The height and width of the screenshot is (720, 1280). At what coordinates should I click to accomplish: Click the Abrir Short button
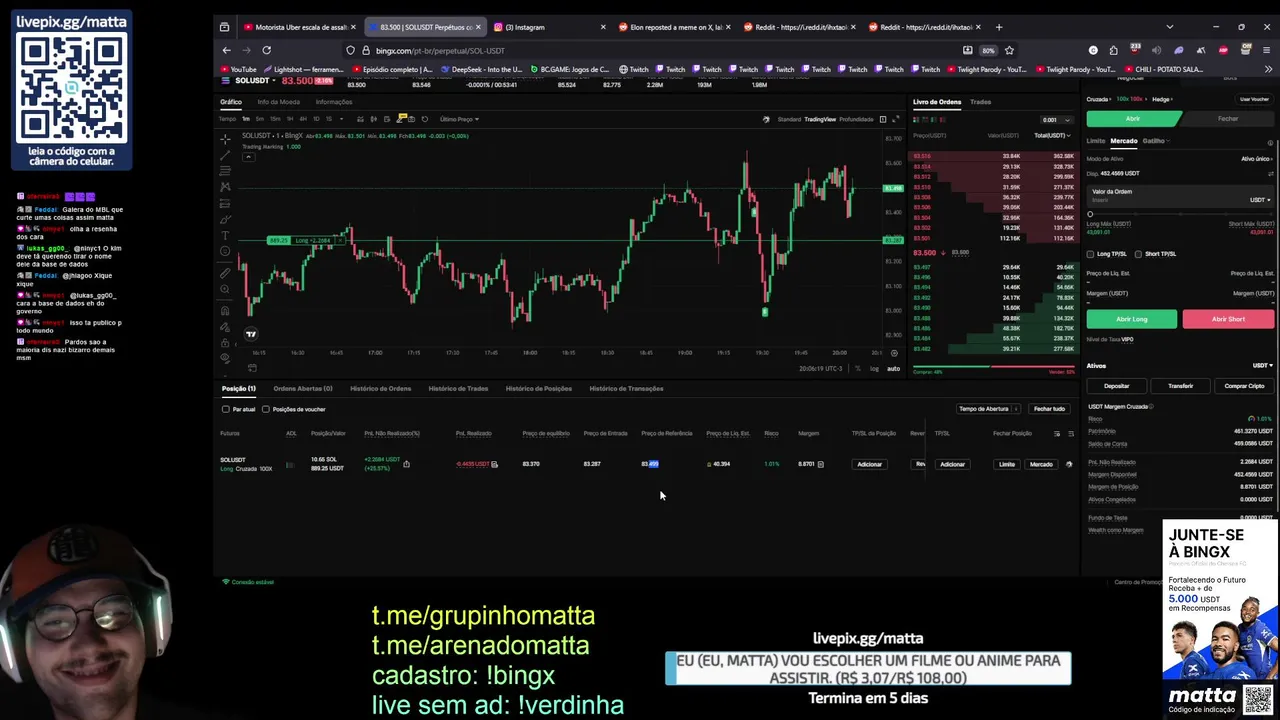click(1228, 319)
